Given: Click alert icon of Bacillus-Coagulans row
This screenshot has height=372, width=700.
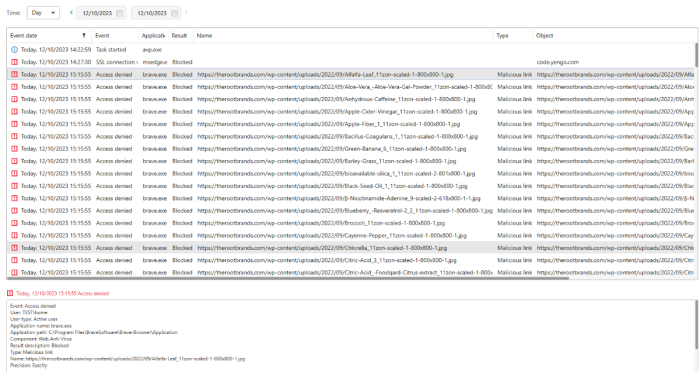Looking at the screenshot, I should [x=14, y=137].
